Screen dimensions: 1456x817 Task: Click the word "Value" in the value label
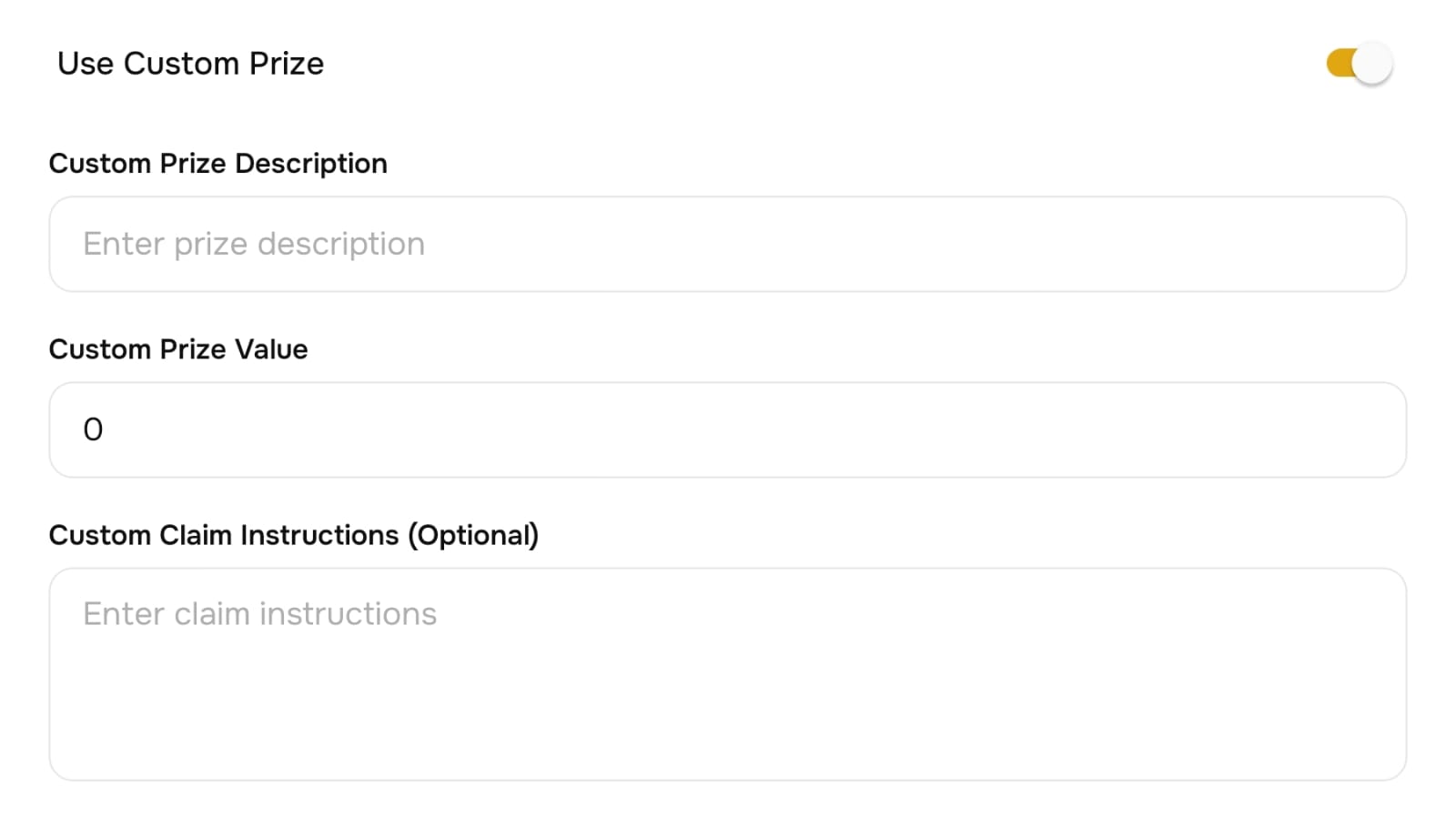coord(271,349)
